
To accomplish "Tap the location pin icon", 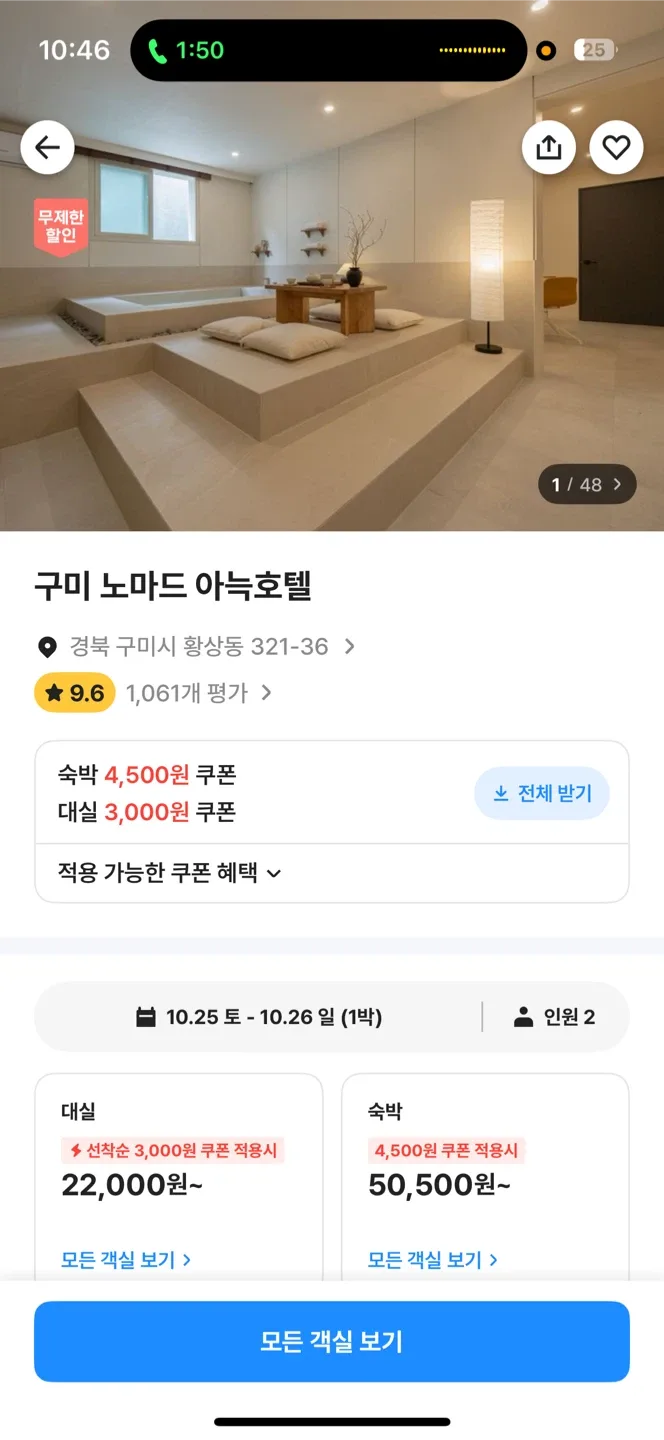I will pyautogui.click(x=47, y=647).
